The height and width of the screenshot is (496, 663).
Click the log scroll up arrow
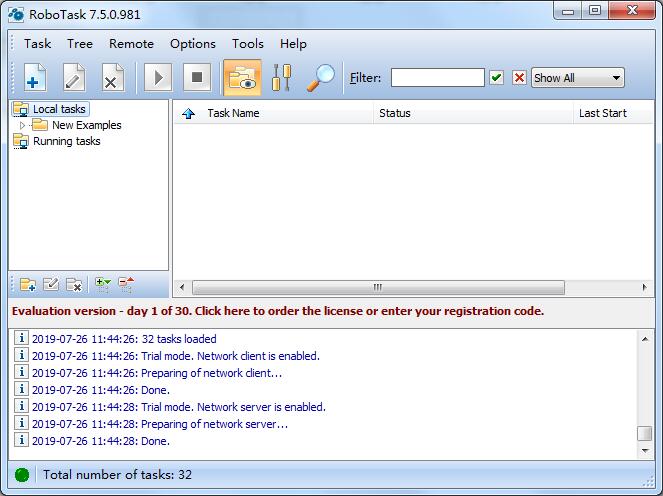[x=645, y=339]
